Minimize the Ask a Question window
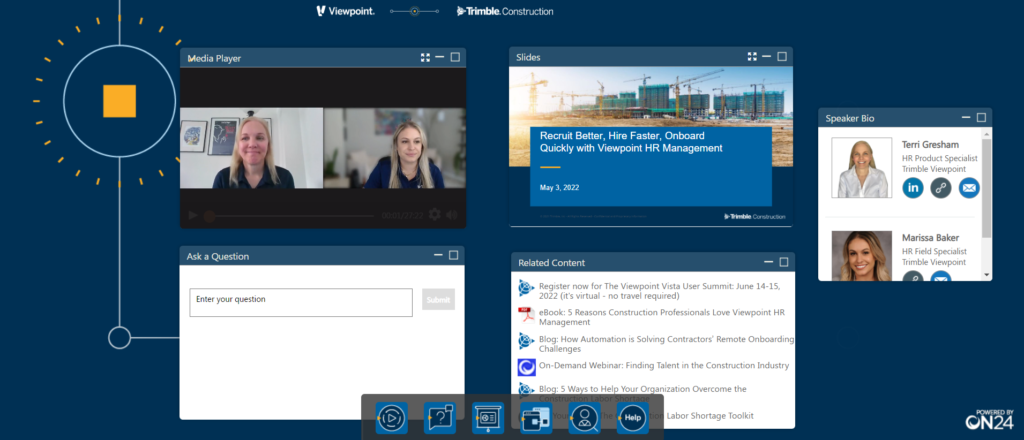 click(x=438, y=255)
